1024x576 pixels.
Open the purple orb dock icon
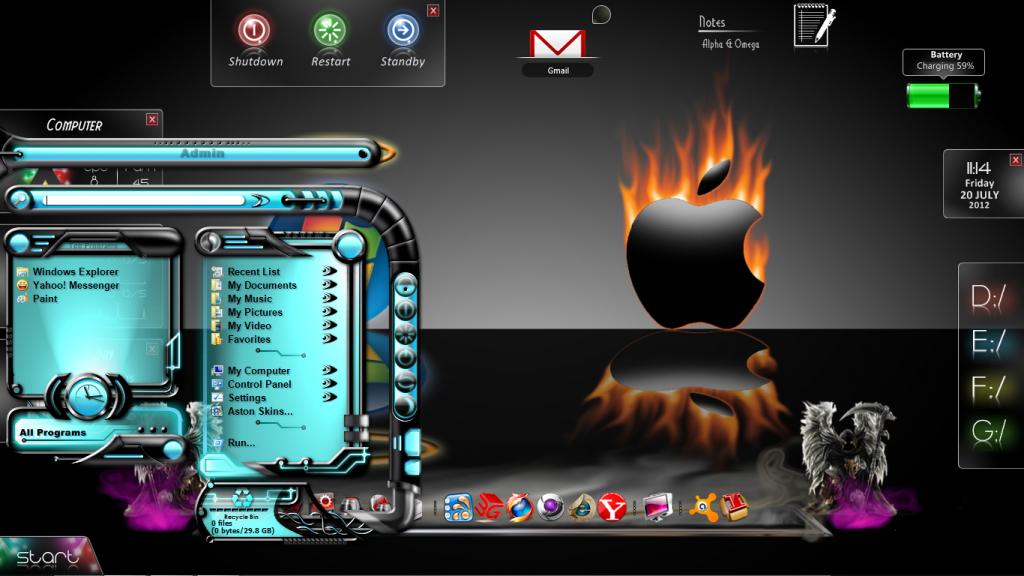coord(551,507)
